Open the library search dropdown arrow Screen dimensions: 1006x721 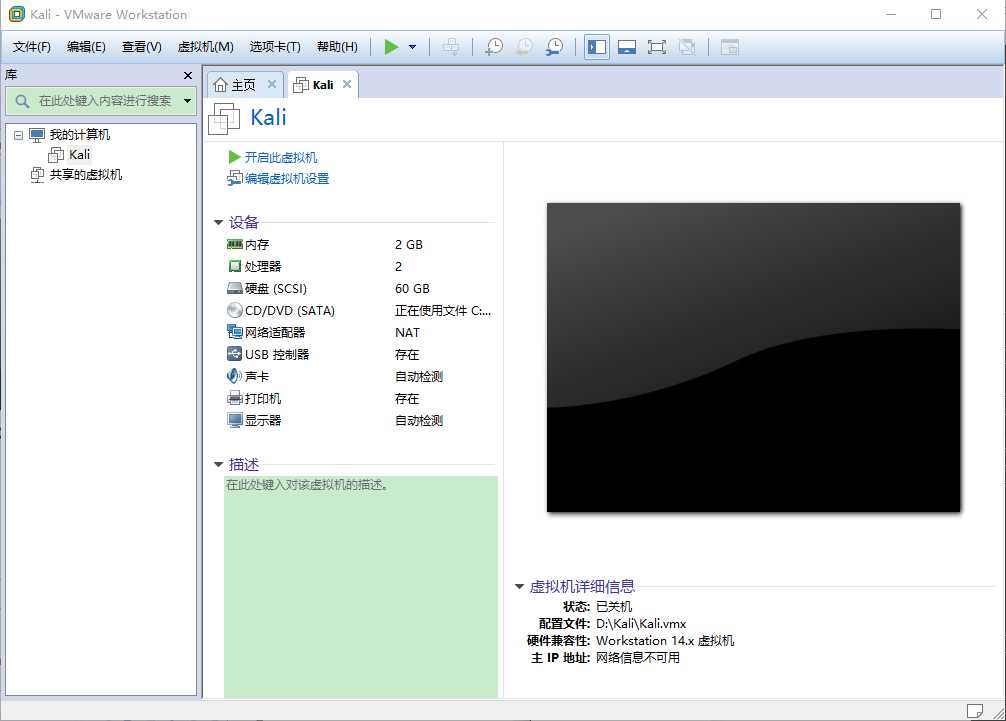[187, 101]
